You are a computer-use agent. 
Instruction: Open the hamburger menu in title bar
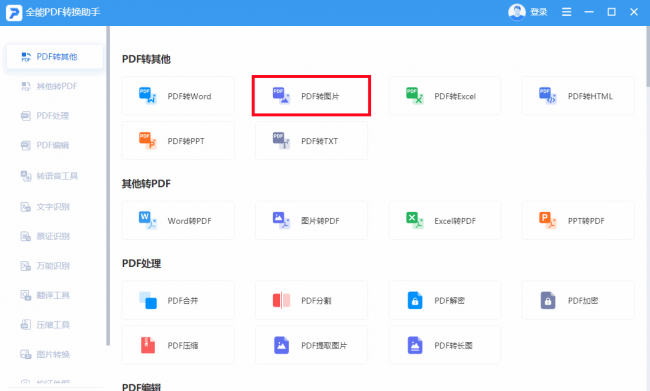(x=567, y=12)
